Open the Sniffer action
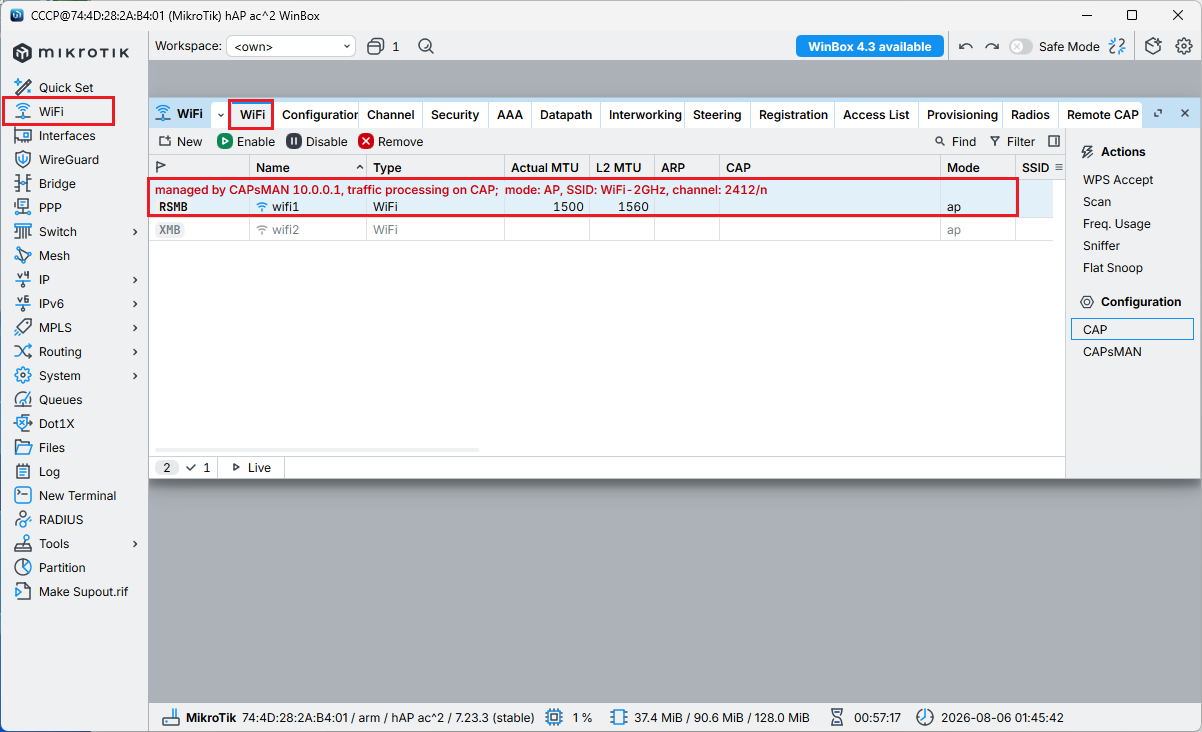Viewport: 1202px width, 732px height. click(1101, 246)
